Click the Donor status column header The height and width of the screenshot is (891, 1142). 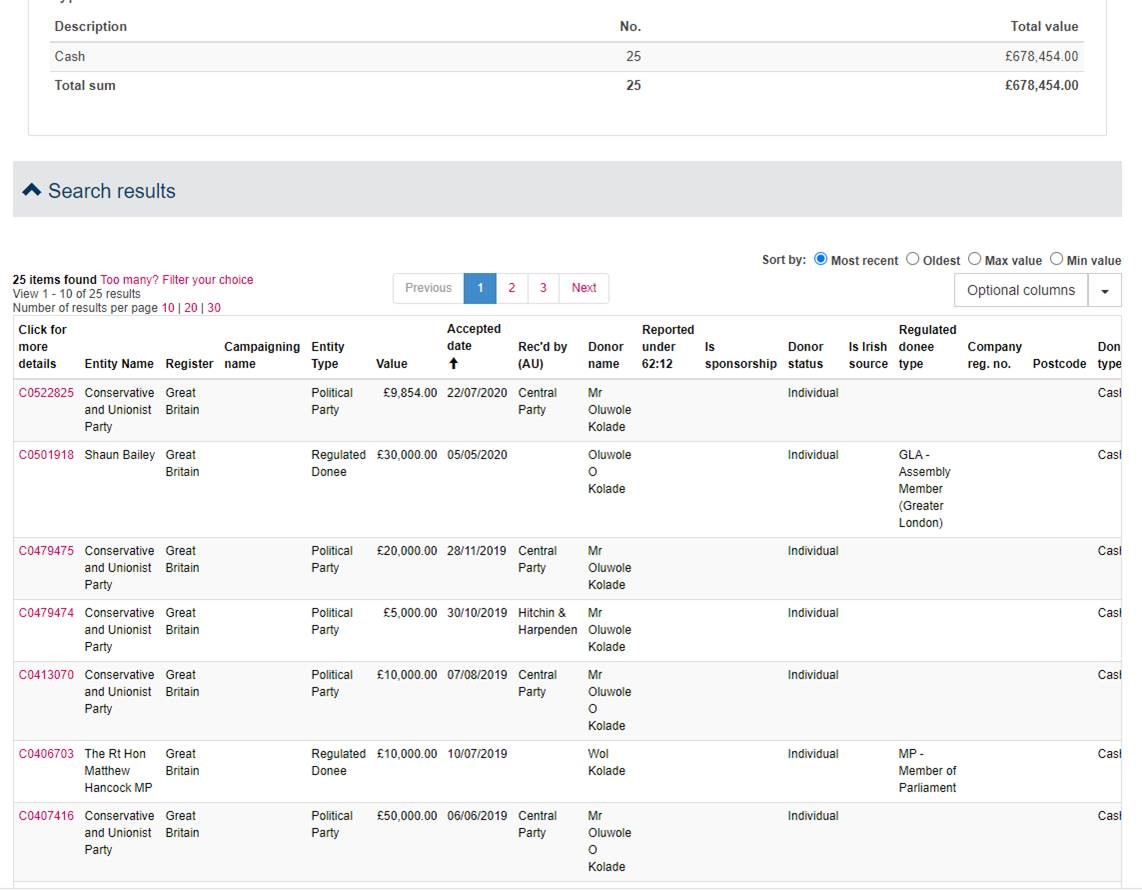(805, 355)
